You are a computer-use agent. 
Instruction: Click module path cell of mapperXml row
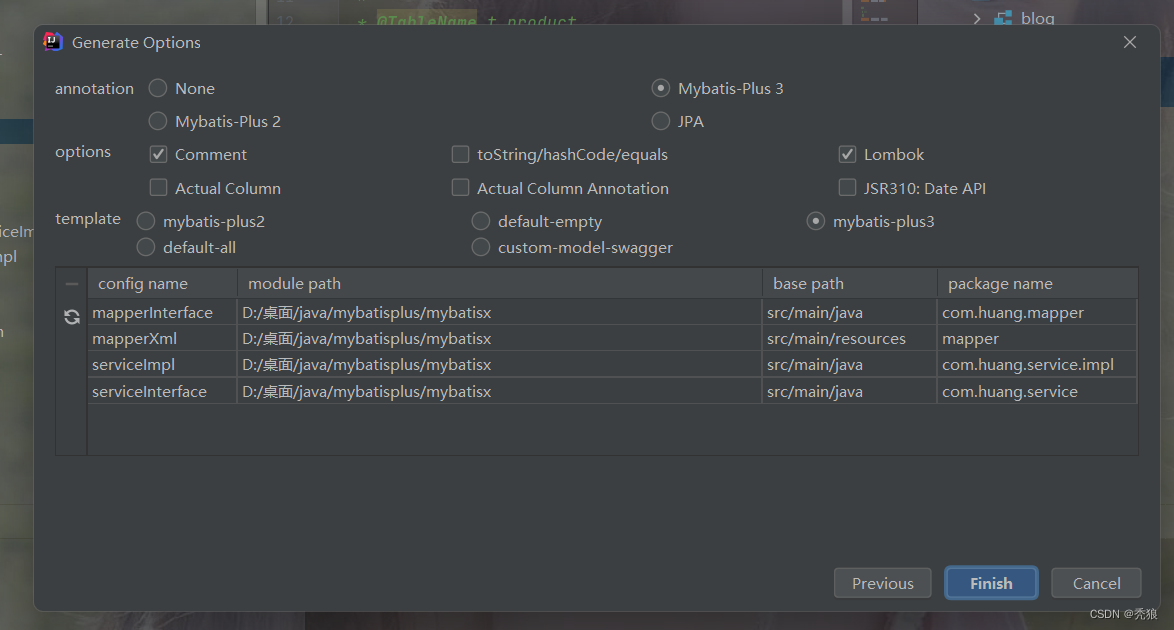pyautogui.click(x=500, y=339)
